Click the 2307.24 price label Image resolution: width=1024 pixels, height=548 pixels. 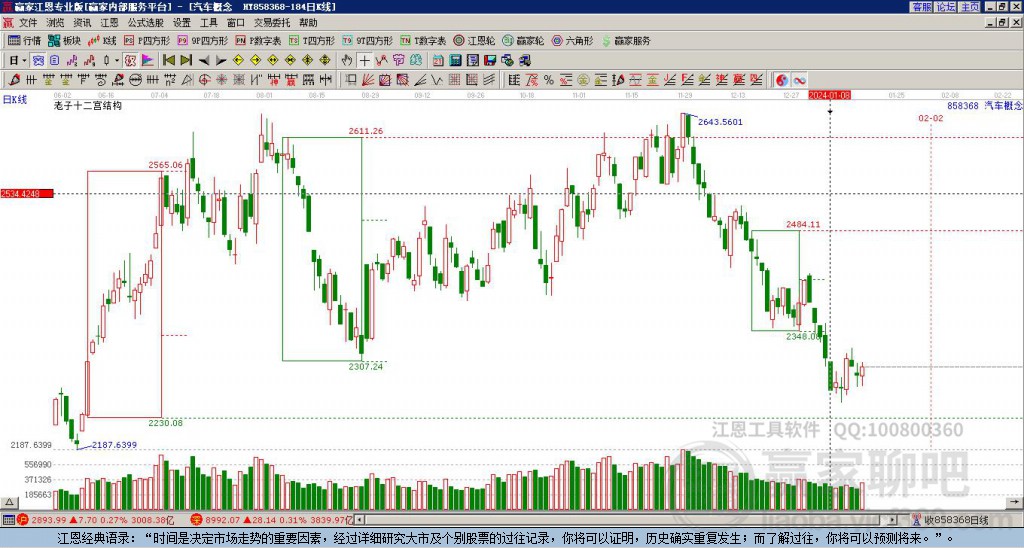[x=366, y=367]
